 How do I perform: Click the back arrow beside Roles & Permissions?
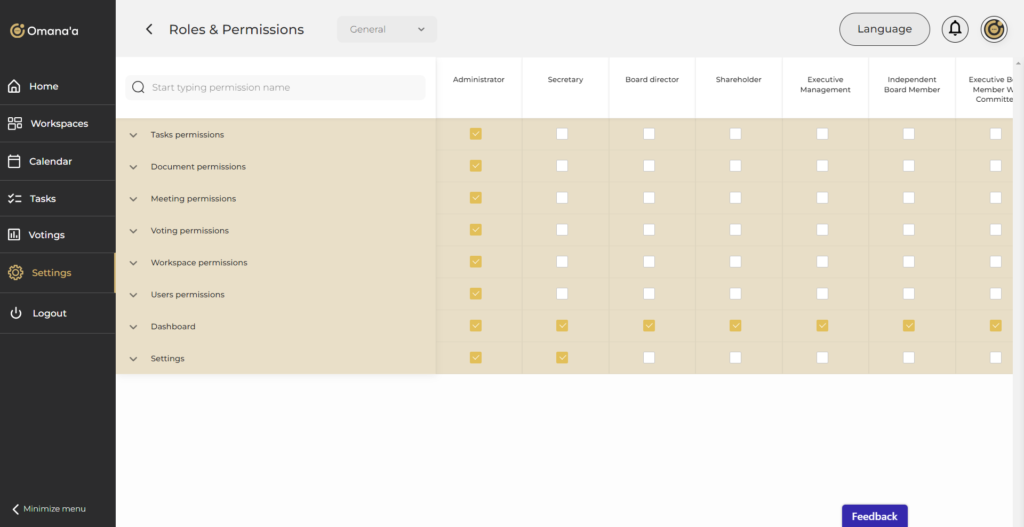point(149,30)
